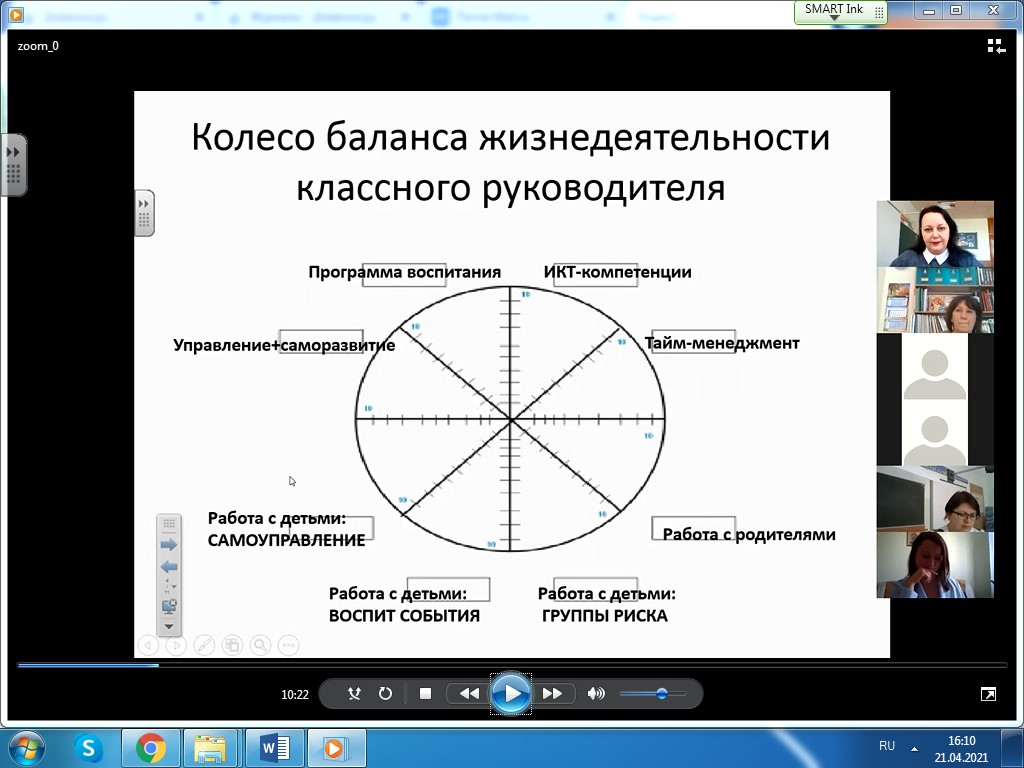Toggle shuffle mode in the player
Viewport: 1024px width, 768px height.
(x=354, y=693)
